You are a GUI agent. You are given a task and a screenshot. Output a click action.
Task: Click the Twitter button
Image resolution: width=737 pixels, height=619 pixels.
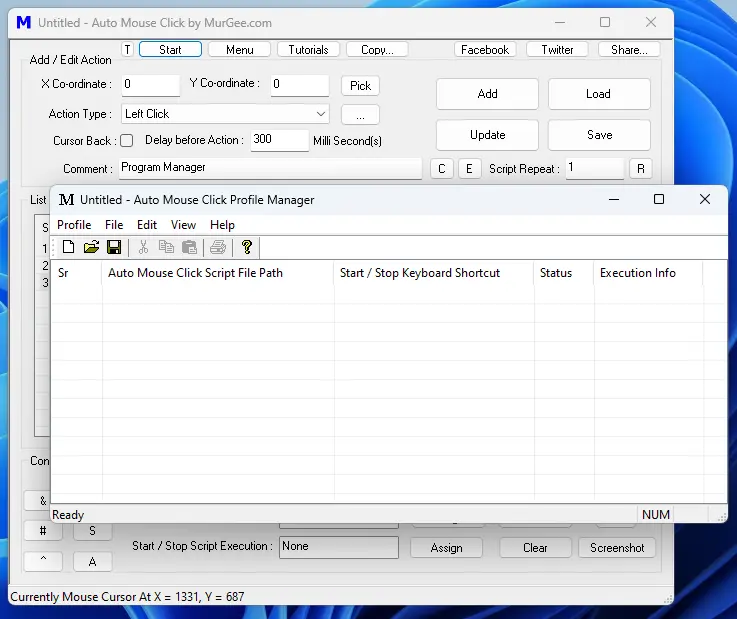coord(557,49)
